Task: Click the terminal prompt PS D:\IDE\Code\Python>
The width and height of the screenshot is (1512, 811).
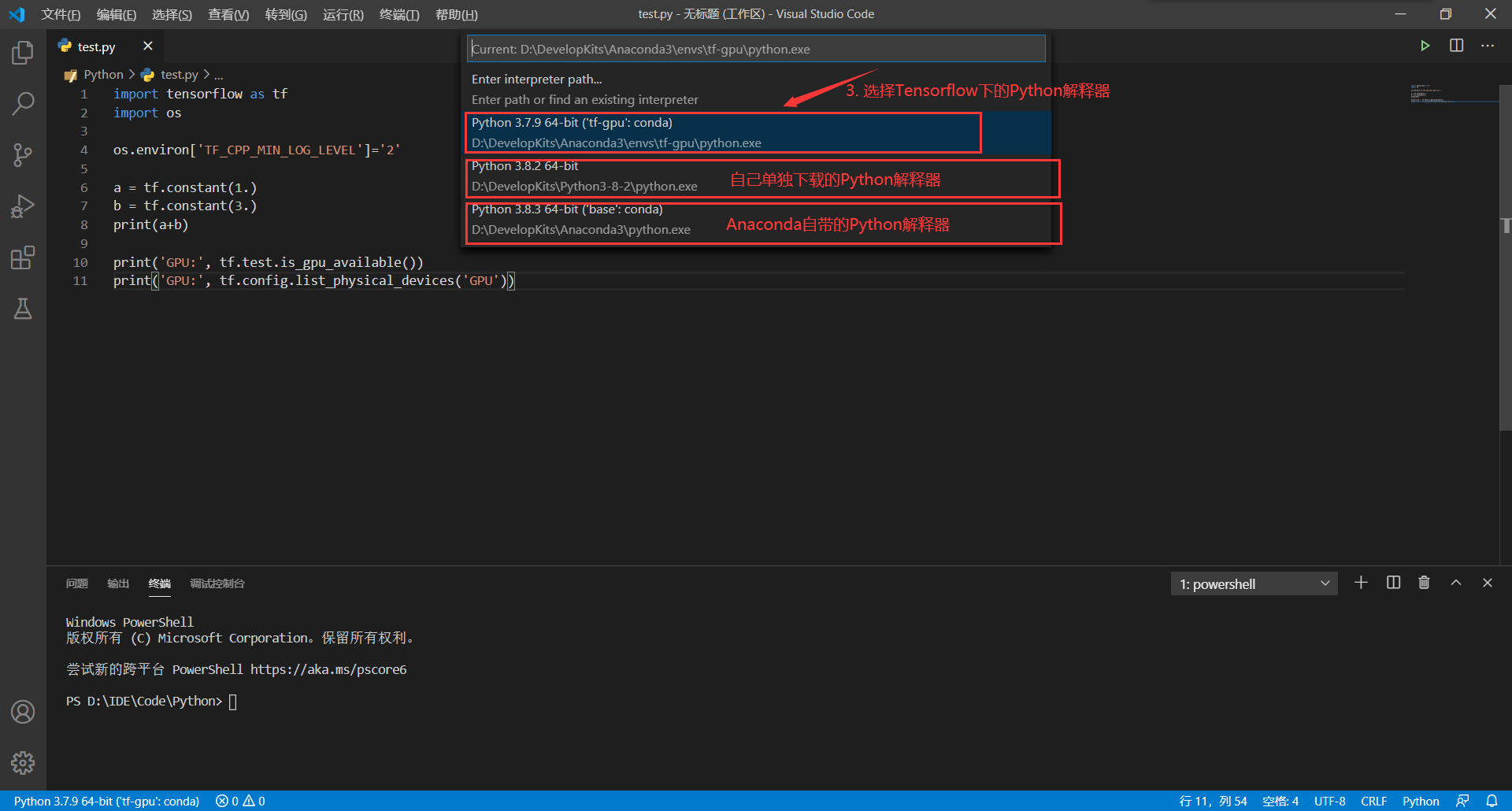Action: click(x=144, y=701)
